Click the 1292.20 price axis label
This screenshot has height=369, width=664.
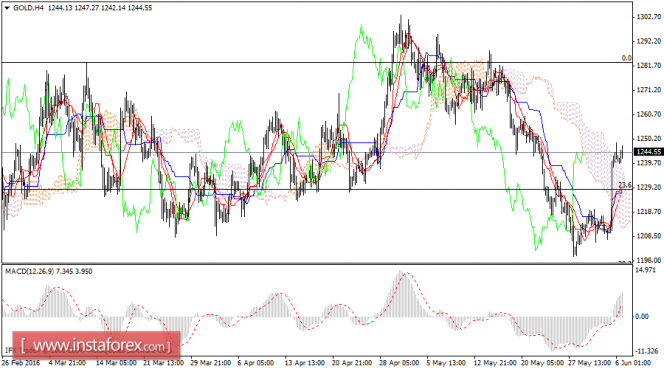pos(648,41)
